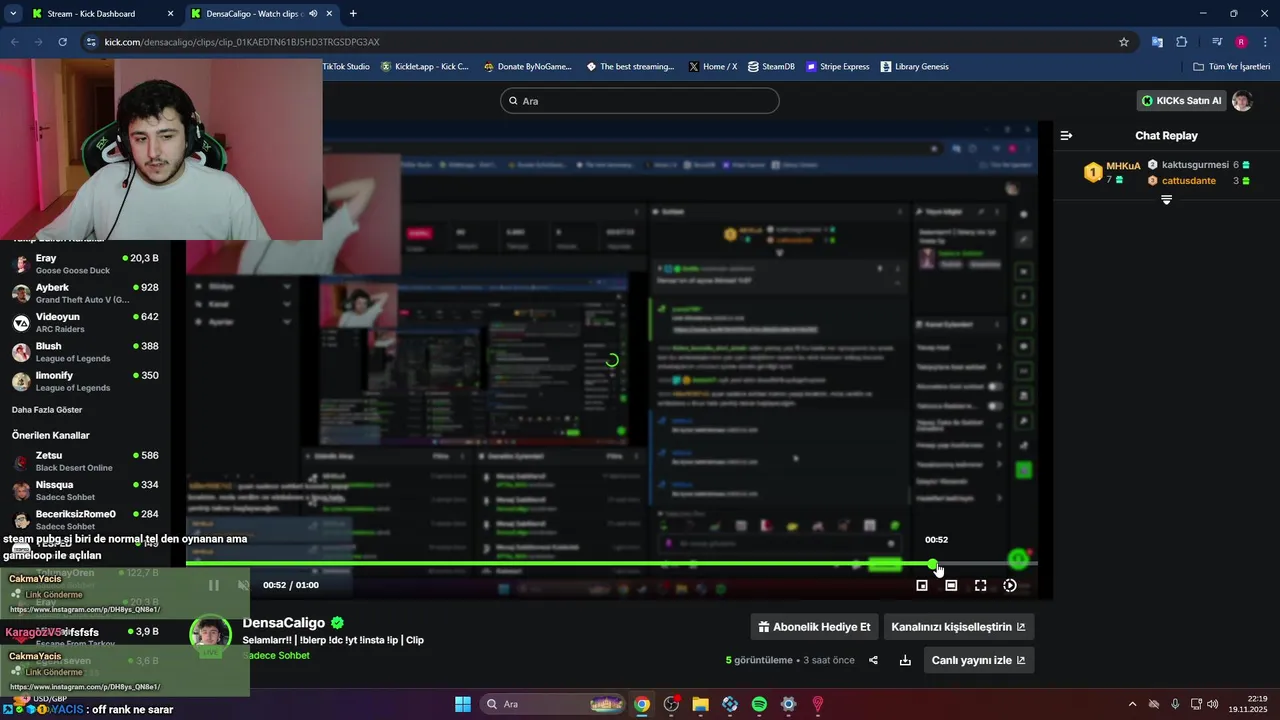Viewport: 1280px width, 720px height.
Task: Open limonify channel in sidebar
Action: point(85,381)
